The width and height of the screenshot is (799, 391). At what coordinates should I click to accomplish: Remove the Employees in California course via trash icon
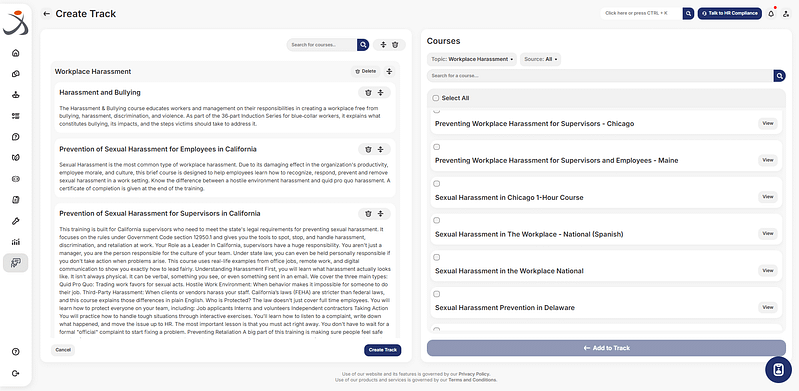tap(368, 149)
